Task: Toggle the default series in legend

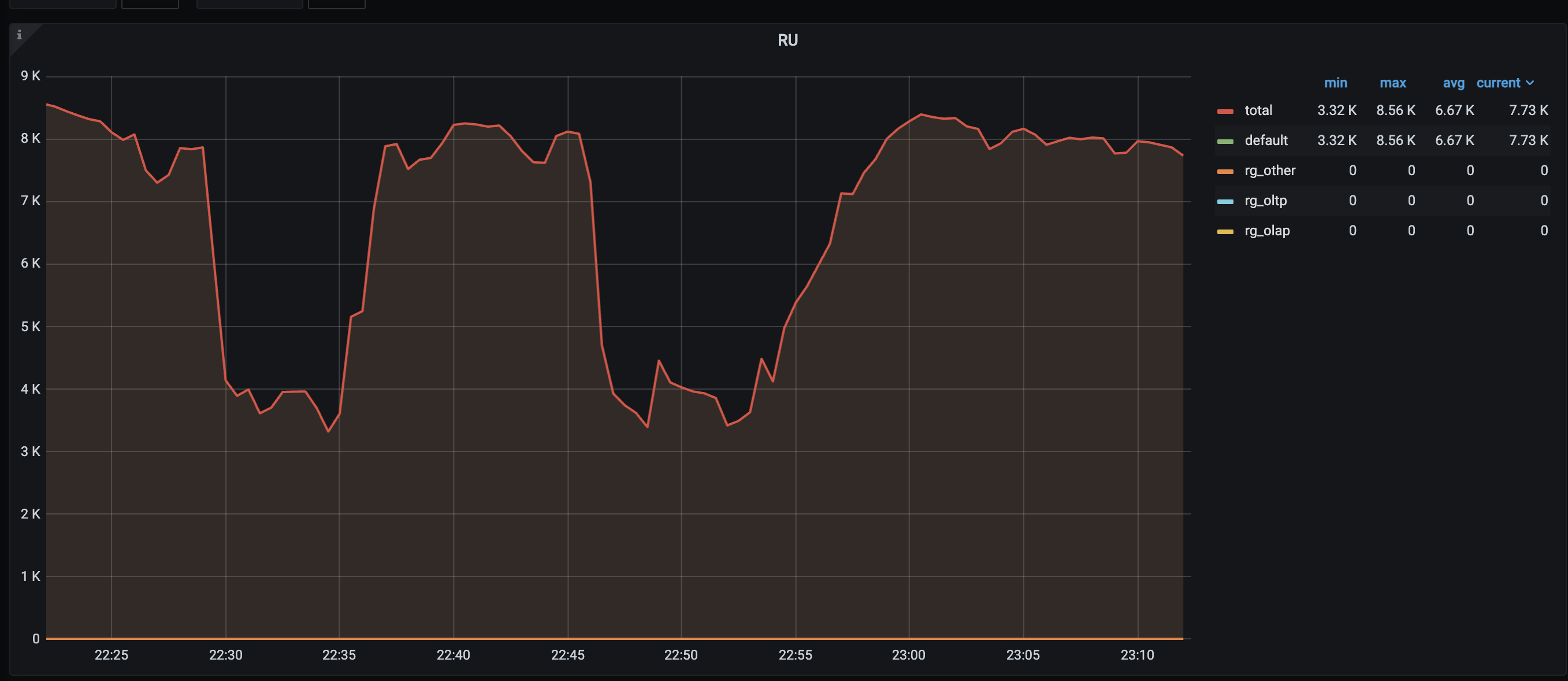Action: click(x=1265, y=140)
